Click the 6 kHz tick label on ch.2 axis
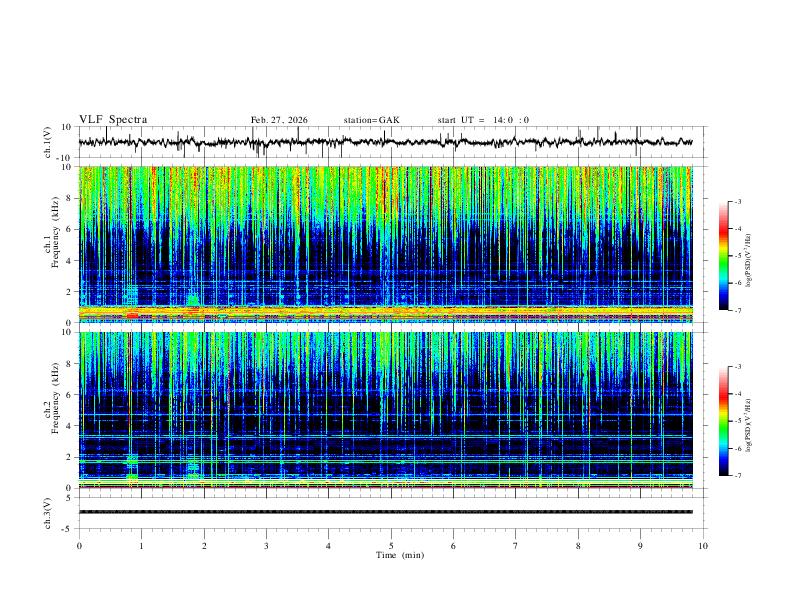 70,394
